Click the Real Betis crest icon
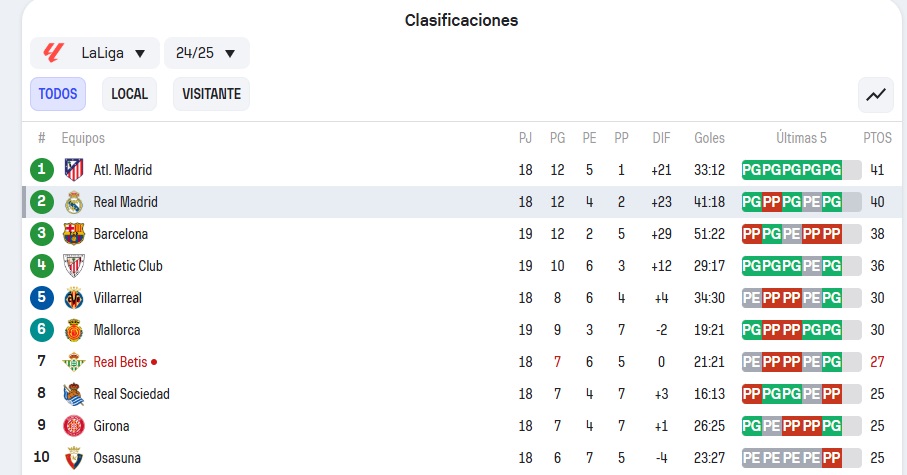Image resolution: width=907 pixels, height=475 pixels. coord(74,362)
